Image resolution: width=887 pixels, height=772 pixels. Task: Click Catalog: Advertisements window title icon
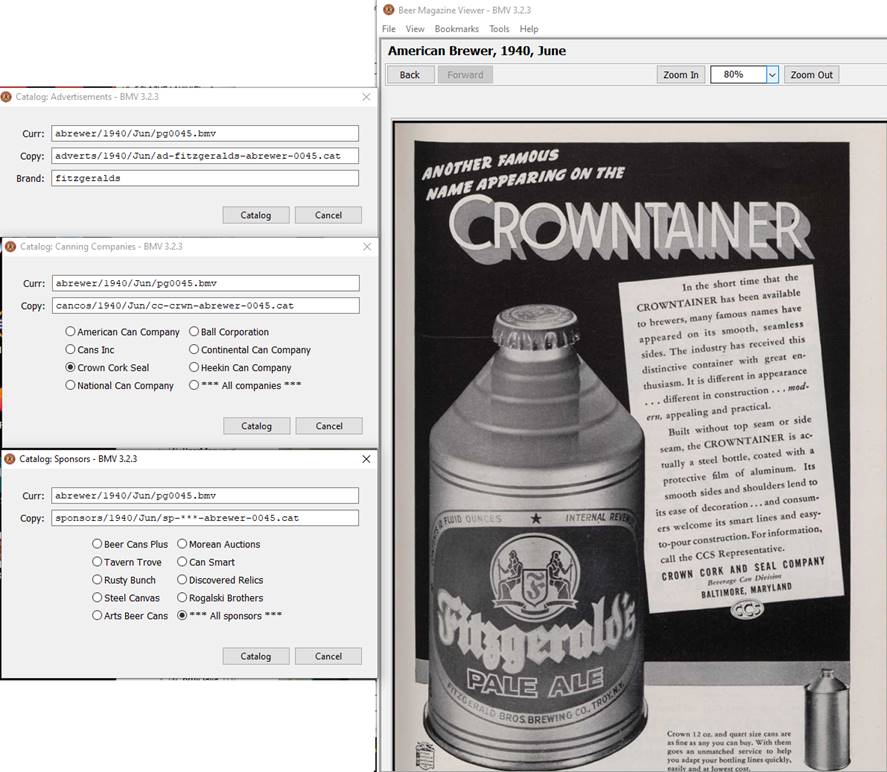click(6, 97)
